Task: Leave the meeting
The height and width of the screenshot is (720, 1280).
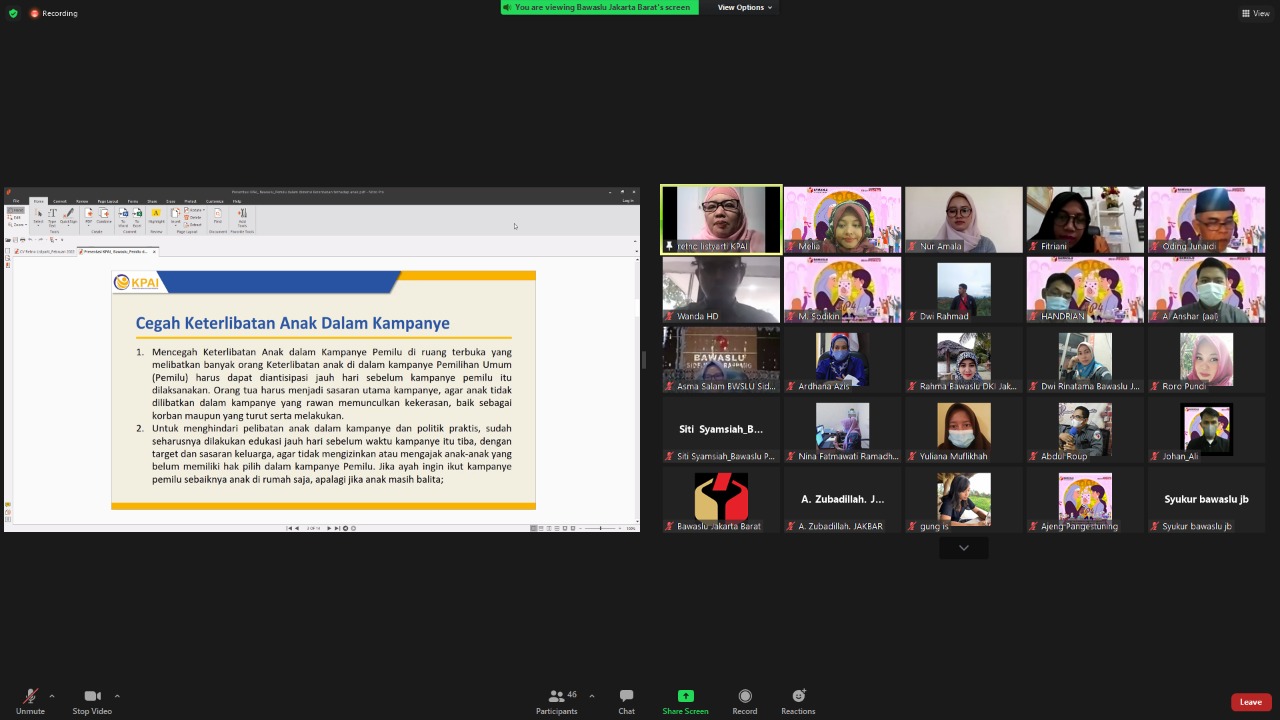Action: click(x=1251, y=702)
